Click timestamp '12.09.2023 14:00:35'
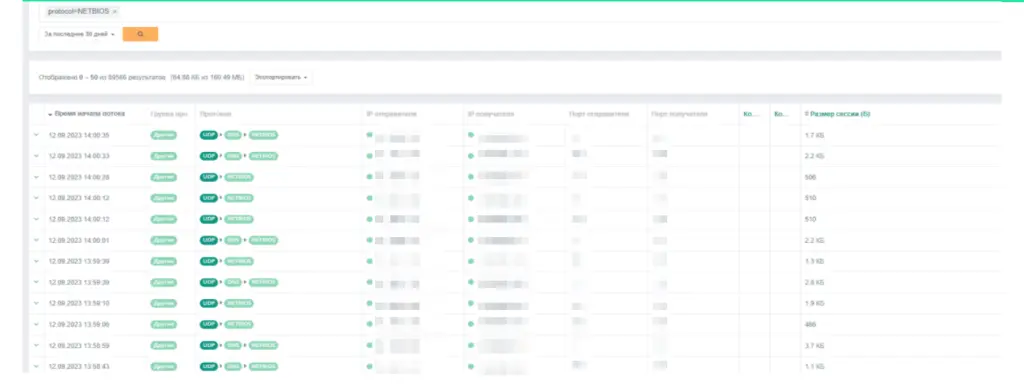The width and height of the screenshot is (1024, 387). (79, 135)
